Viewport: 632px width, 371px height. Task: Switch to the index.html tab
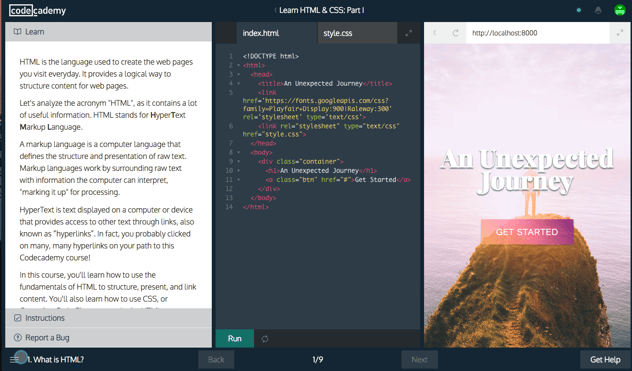(277, 33)
